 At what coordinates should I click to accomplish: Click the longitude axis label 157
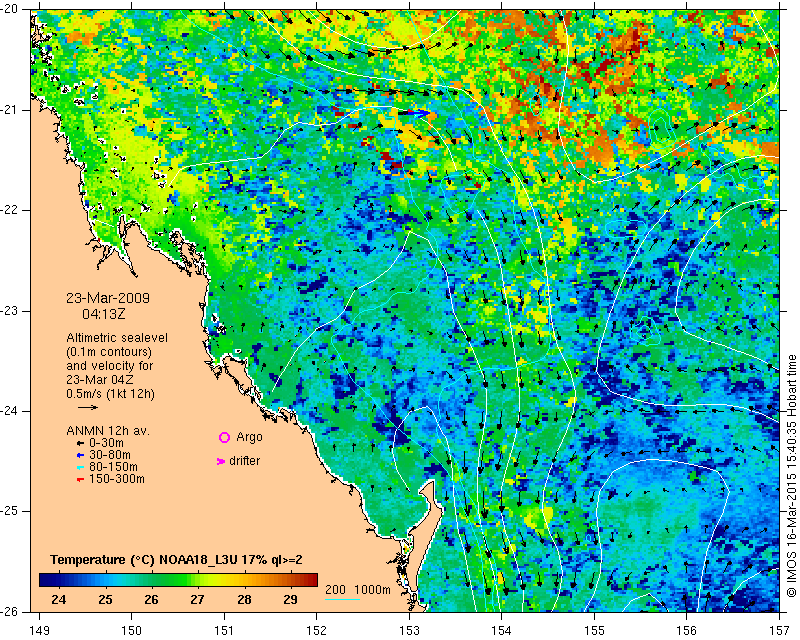tap(780, 631)
